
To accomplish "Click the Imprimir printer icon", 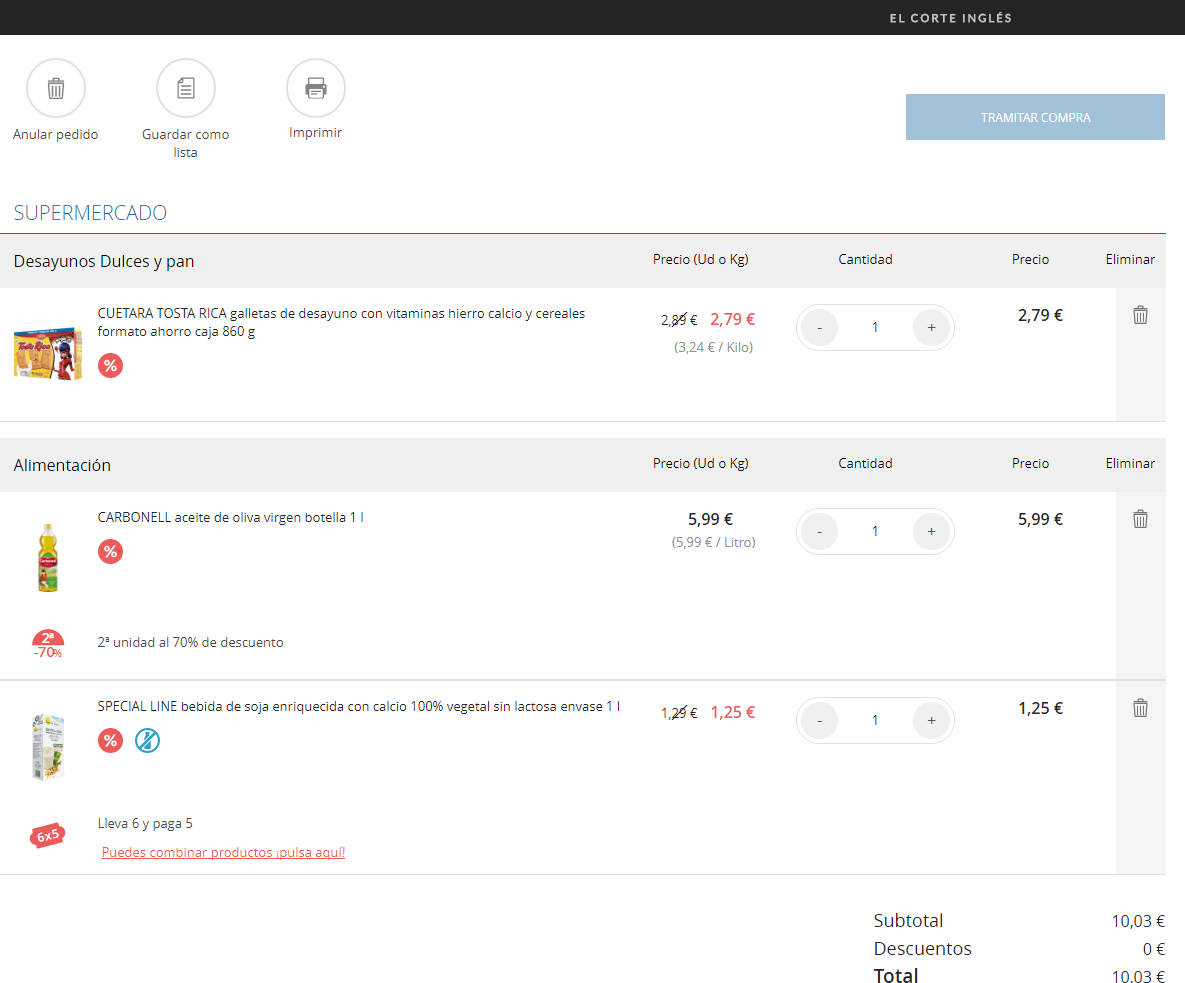I will (316, 89).
